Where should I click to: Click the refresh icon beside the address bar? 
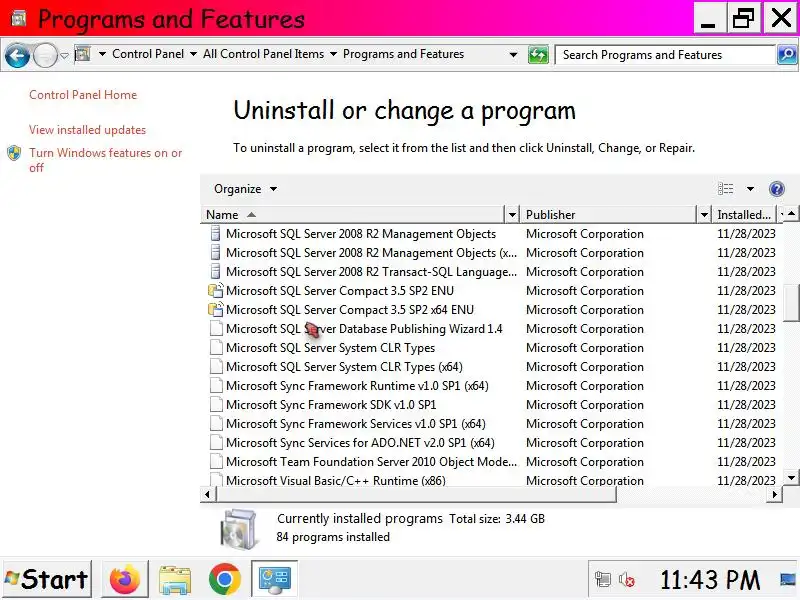538,55
